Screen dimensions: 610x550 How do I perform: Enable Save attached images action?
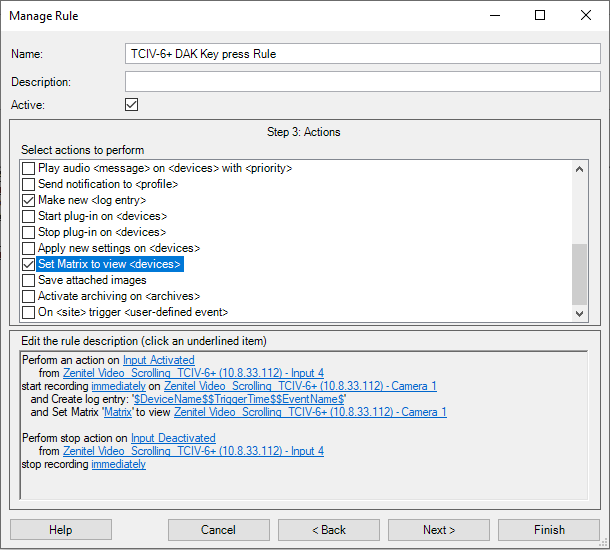point(29,281)
